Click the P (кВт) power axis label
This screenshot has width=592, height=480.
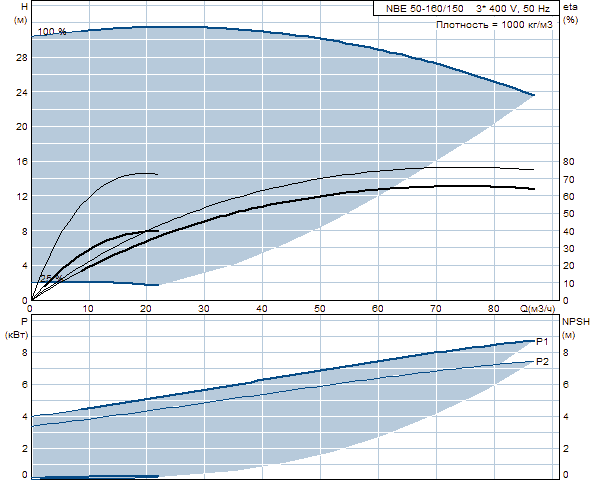(17, 328)
